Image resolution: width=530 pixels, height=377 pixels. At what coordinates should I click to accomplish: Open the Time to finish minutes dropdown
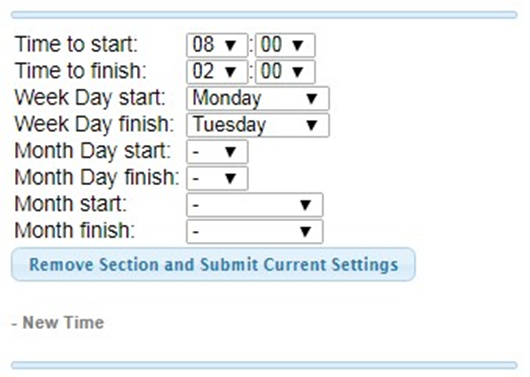(x=285, y=72)
